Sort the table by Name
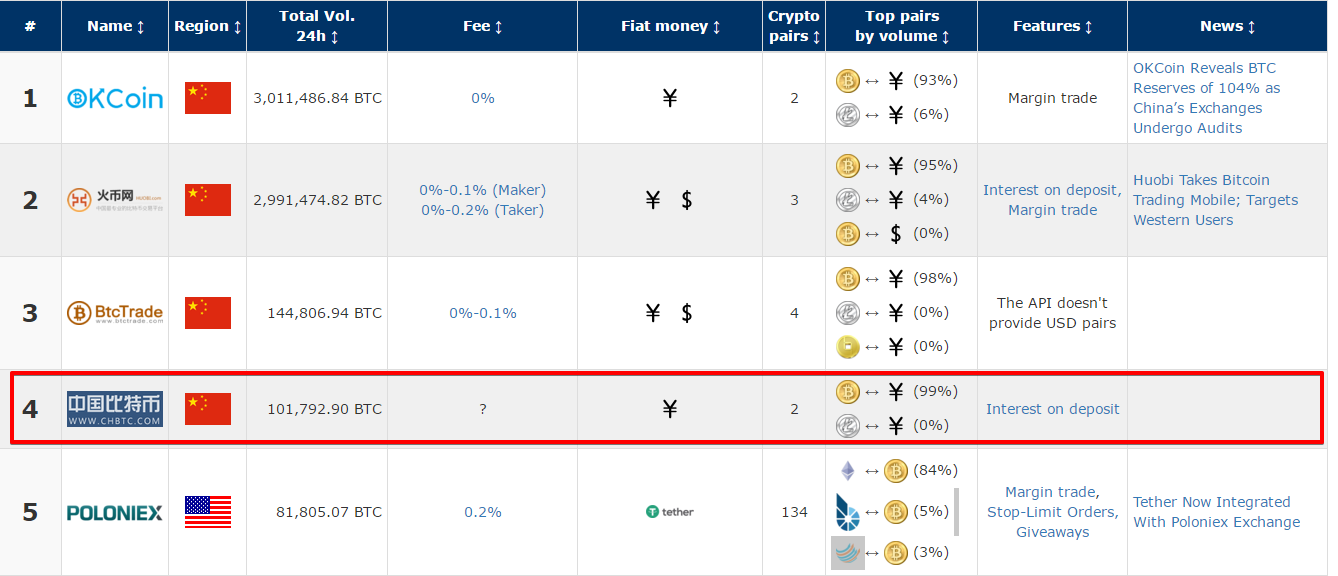The width and height of the screenshot is (1338, 576). point(114,26)
